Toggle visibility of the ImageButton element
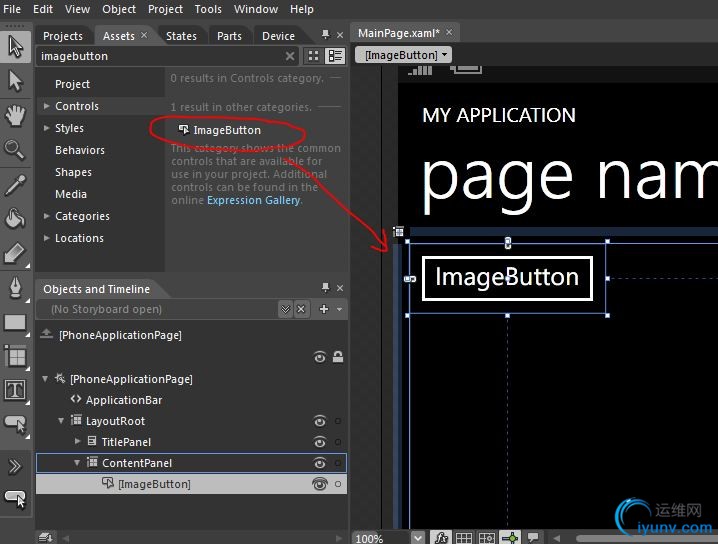The width and height of the screenshot is (718, 544). pyautogui.click(x=320, y=484)
